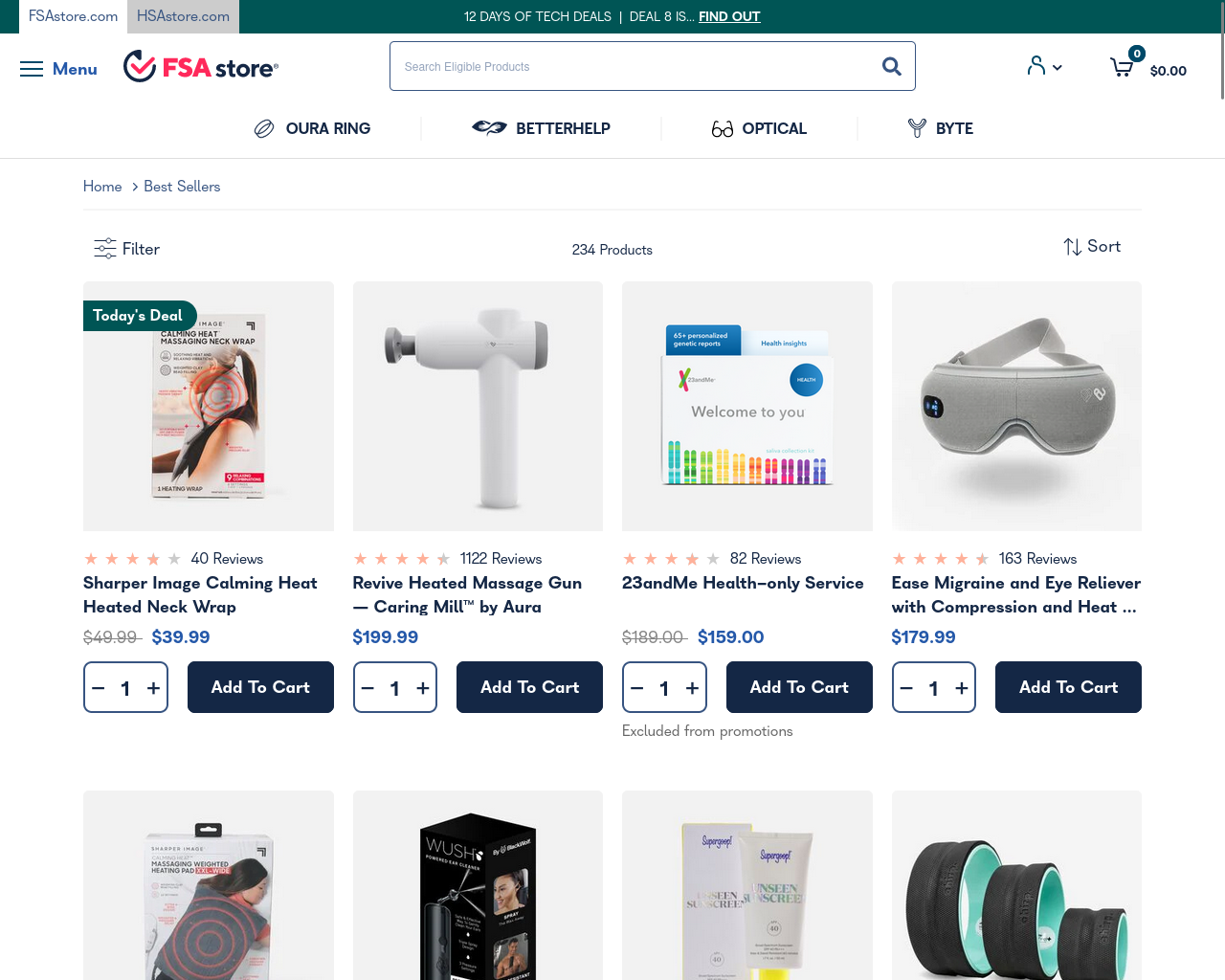Switch to the HSAstore.com tab

tap(183, 16)
